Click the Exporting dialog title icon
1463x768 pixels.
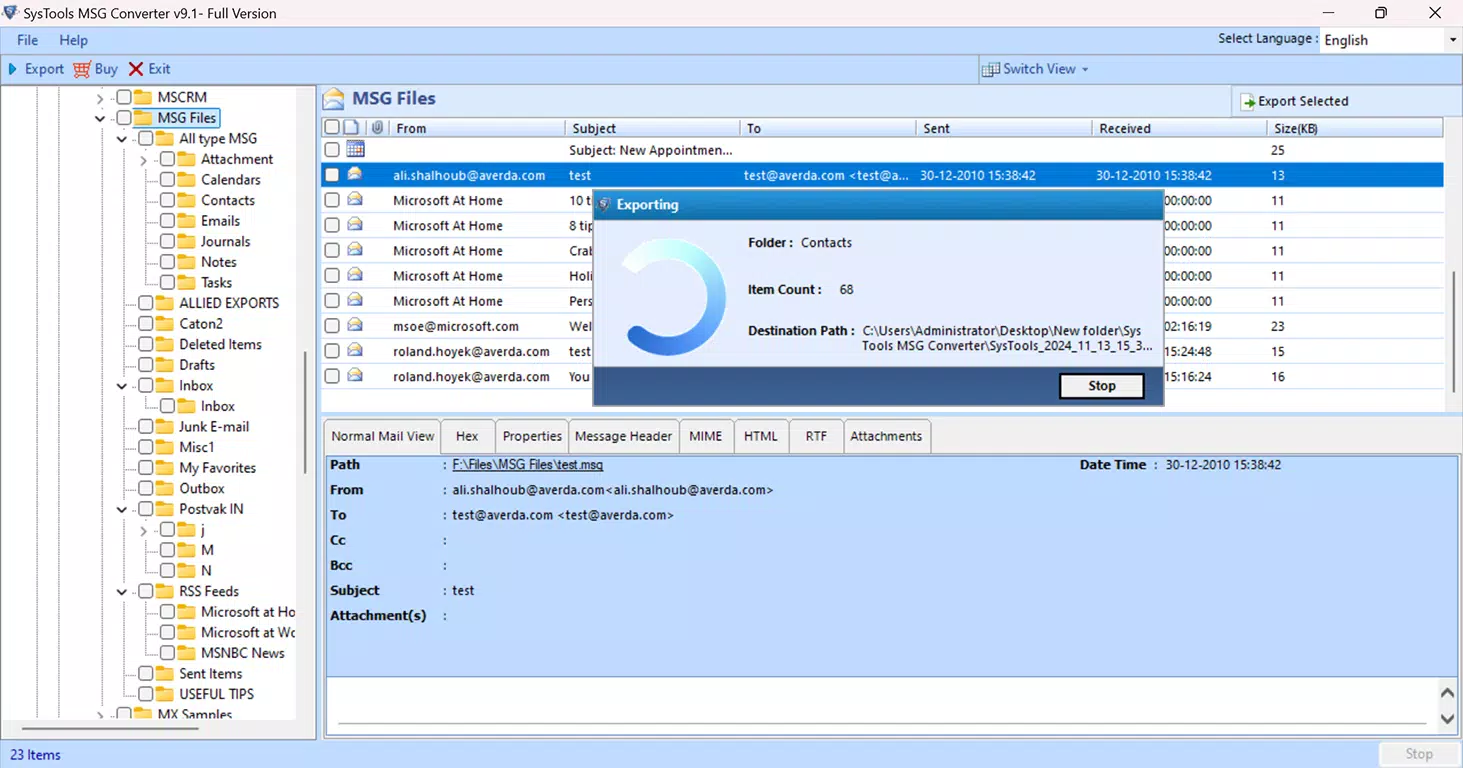(x=604, y=204)
